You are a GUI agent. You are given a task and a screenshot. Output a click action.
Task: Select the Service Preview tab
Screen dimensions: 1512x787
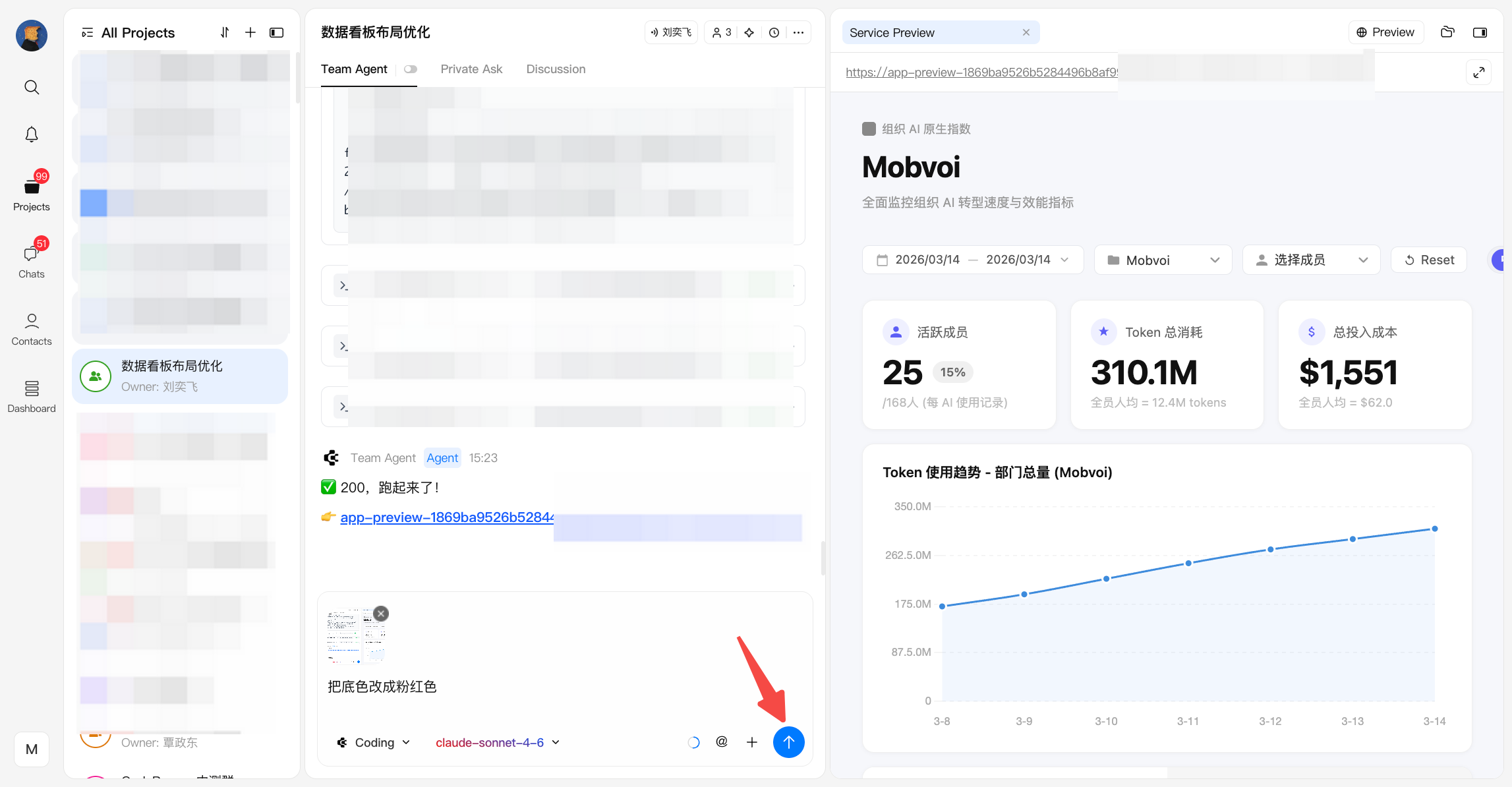tap(941, 32)
